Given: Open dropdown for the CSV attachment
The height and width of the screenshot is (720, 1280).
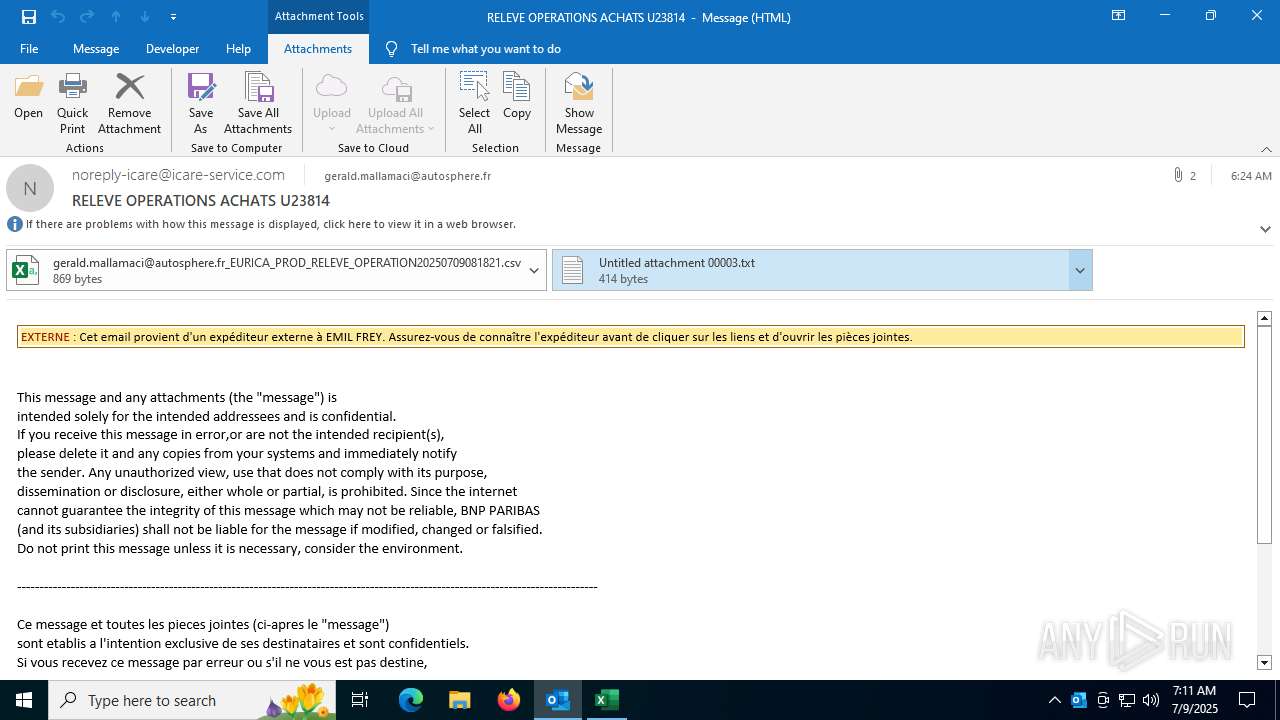Looking at the screenshot, I should pos(535,270).
